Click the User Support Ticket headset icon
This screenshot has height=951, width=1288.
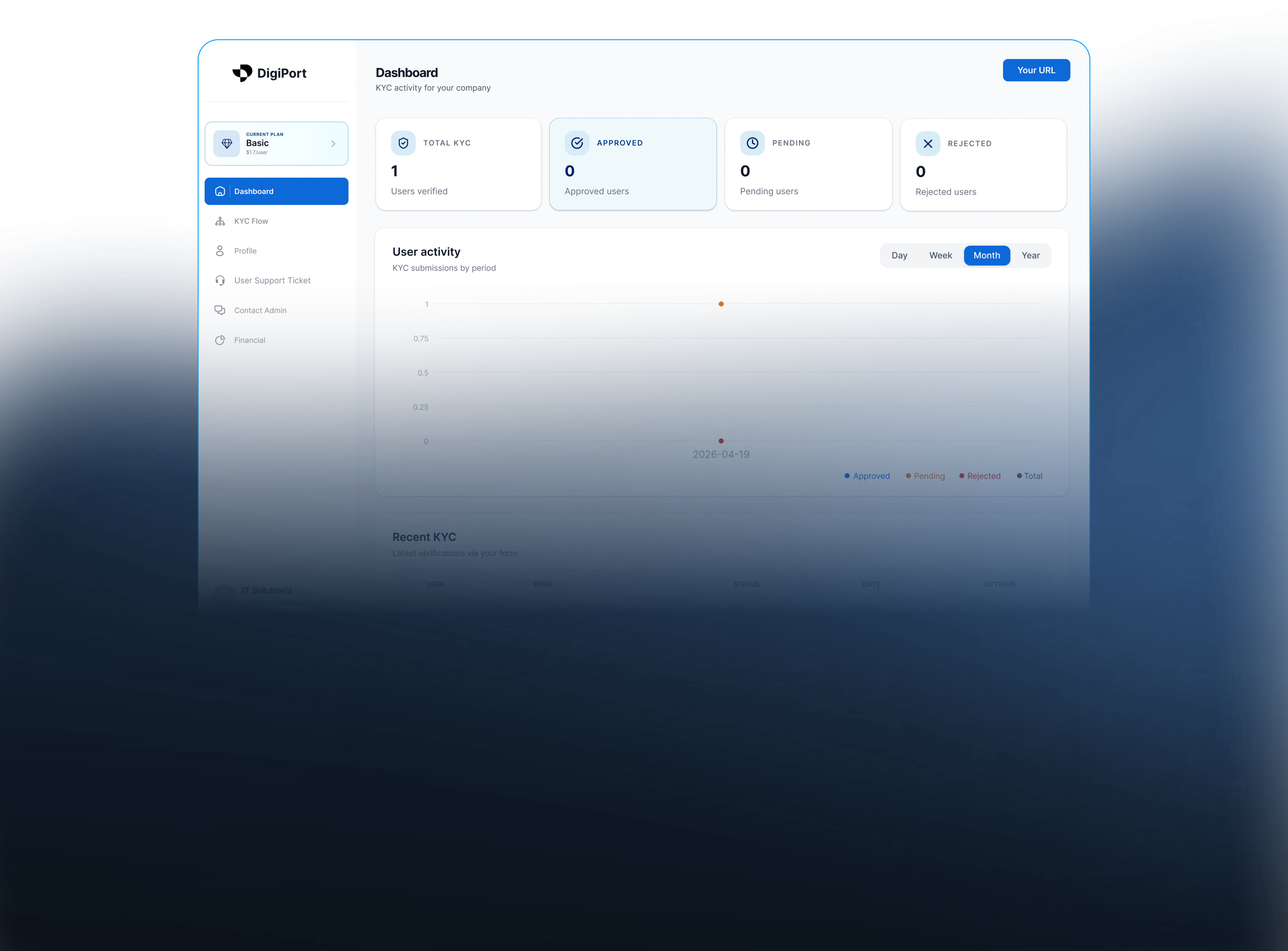tap(220, 280)
